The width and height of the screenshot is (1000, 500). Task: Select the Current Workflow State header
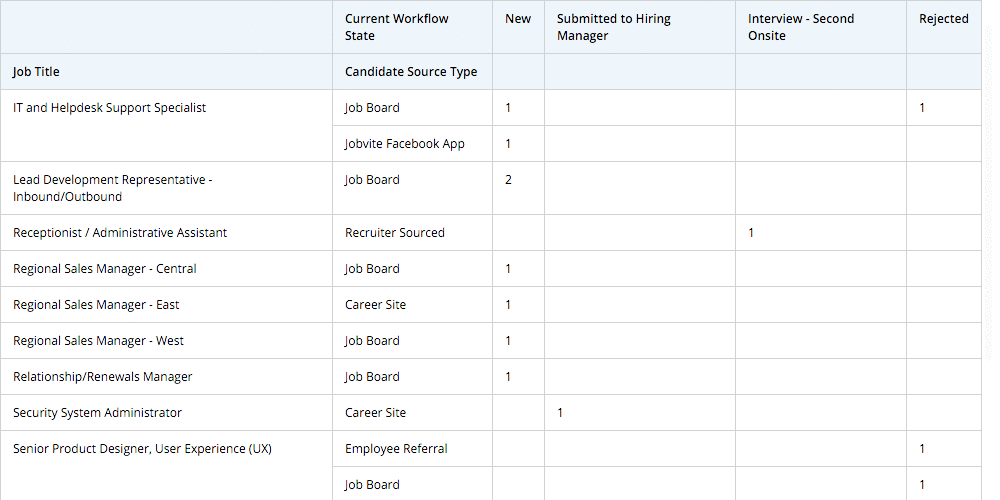click(x=396, y=27)
